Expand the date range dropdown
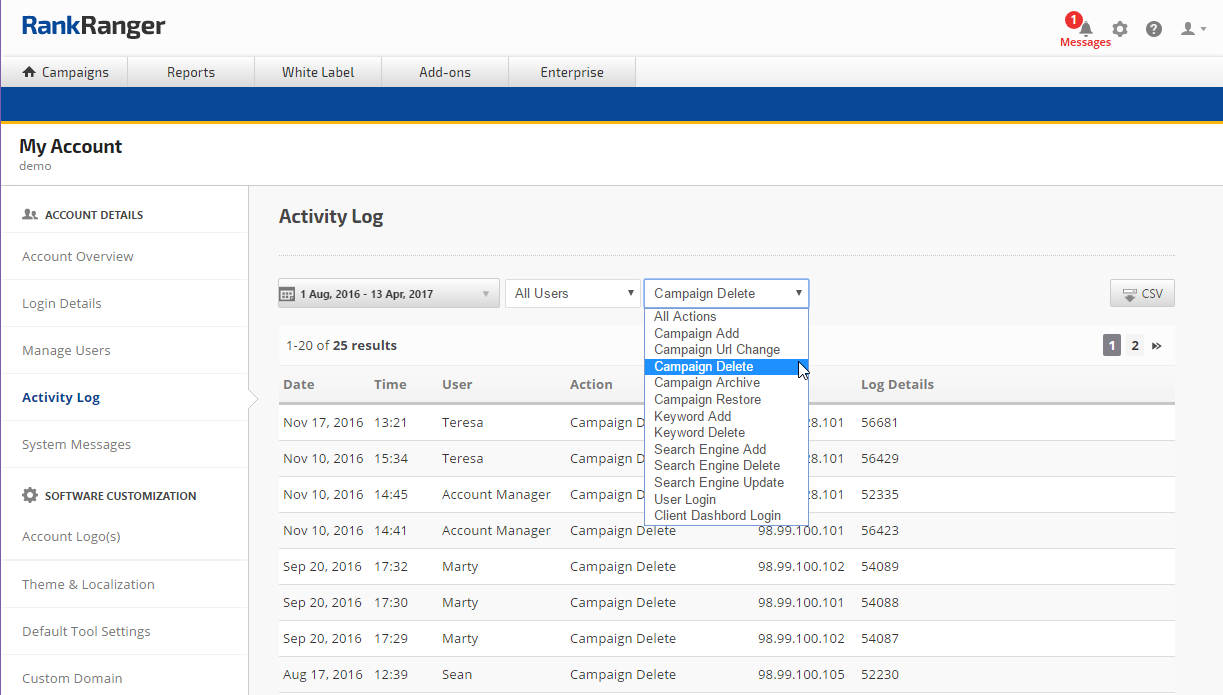 (x=486, y=294)
